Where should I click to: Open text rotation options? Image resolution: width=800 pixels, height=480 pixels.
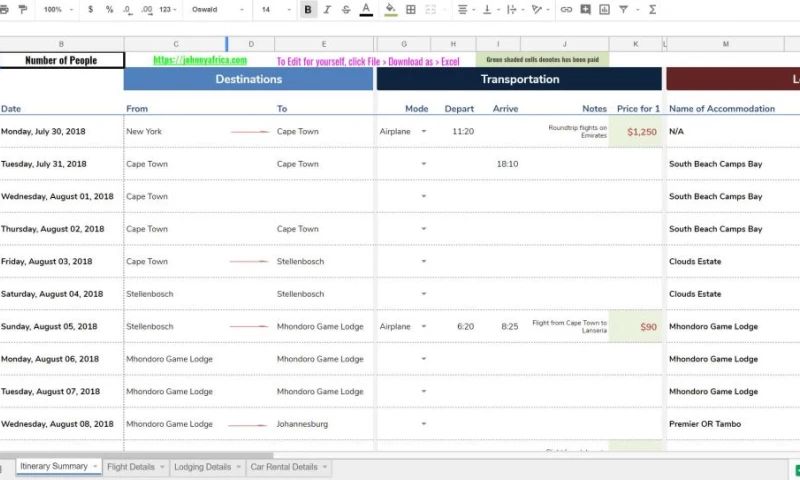click(x=539, y=9)
